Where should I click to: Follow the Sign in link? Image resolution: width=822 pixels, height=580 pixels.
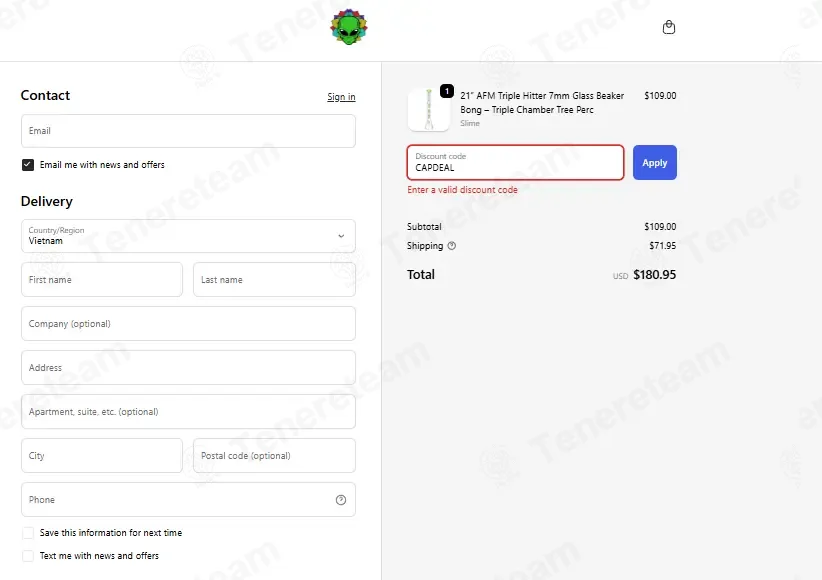click(x=341, y=97)
